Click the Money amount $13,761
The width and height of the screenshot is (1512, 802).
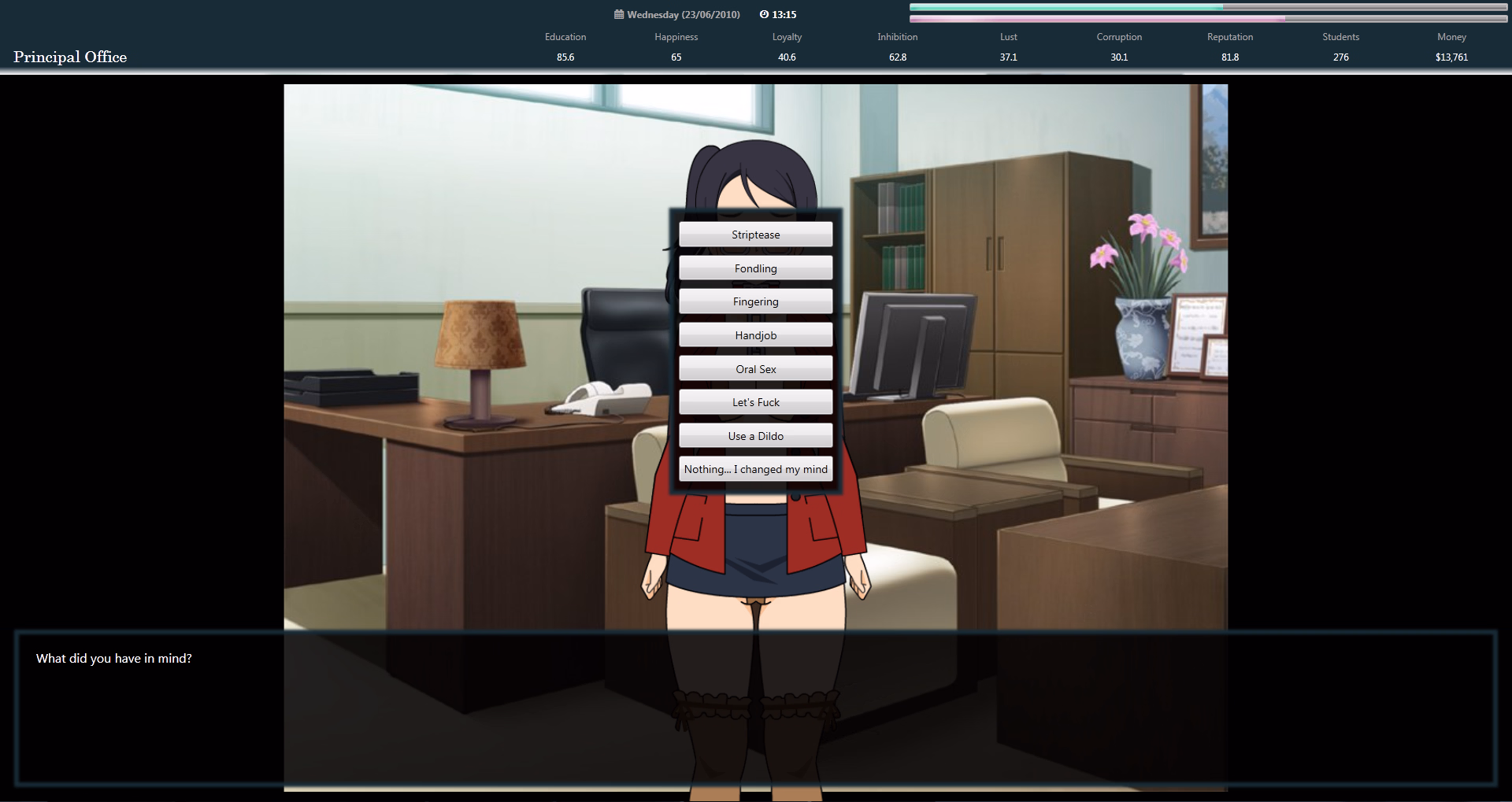(x=1451, y=57)
